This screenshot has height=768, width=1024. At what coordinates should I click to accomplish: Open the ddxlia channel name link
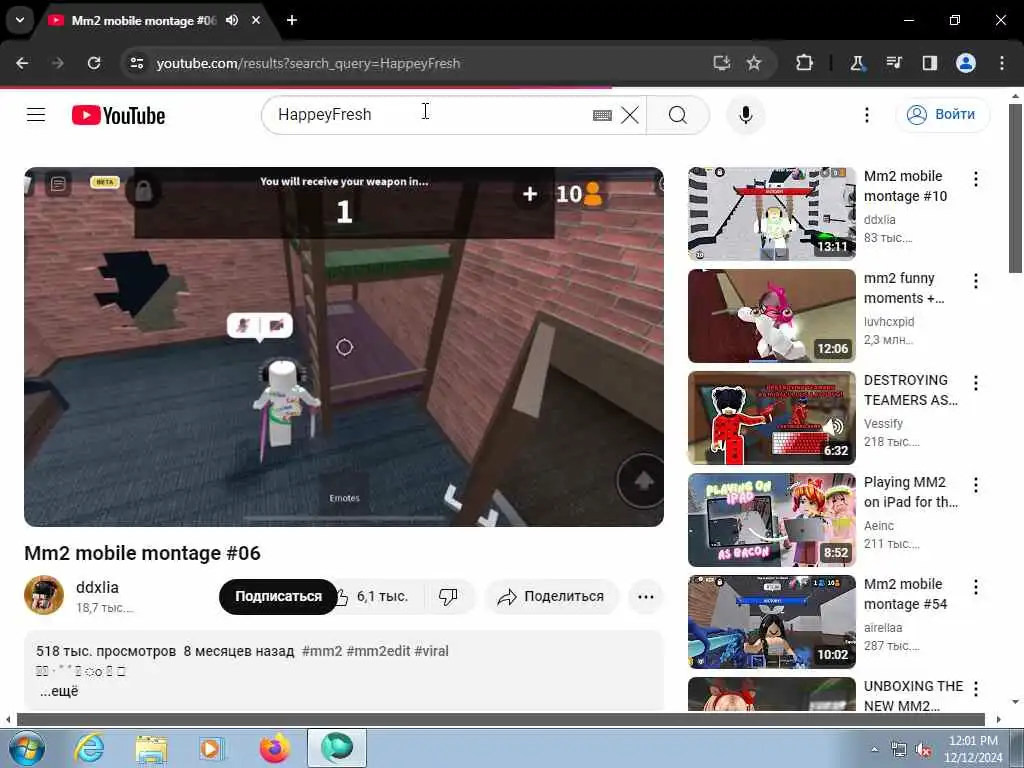click(x=97, y=587)
